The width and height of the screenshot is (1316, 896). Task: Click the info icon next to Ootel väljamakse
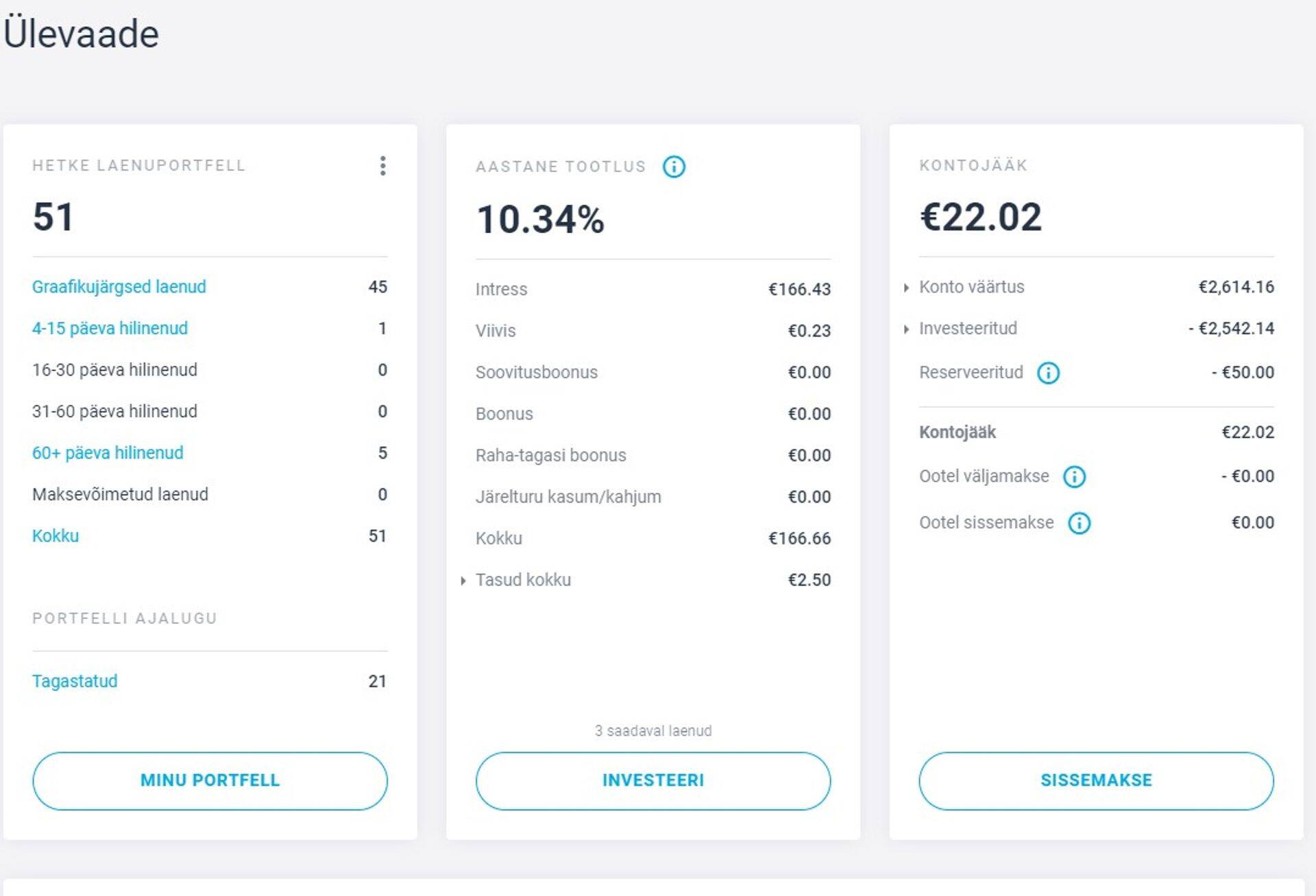click(1074, 476)
